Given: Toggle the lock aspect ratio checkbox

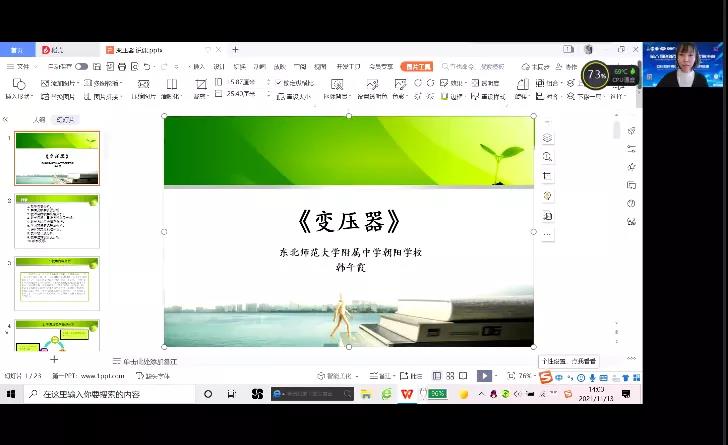Looking at the screenshot, I should (279, 83).
